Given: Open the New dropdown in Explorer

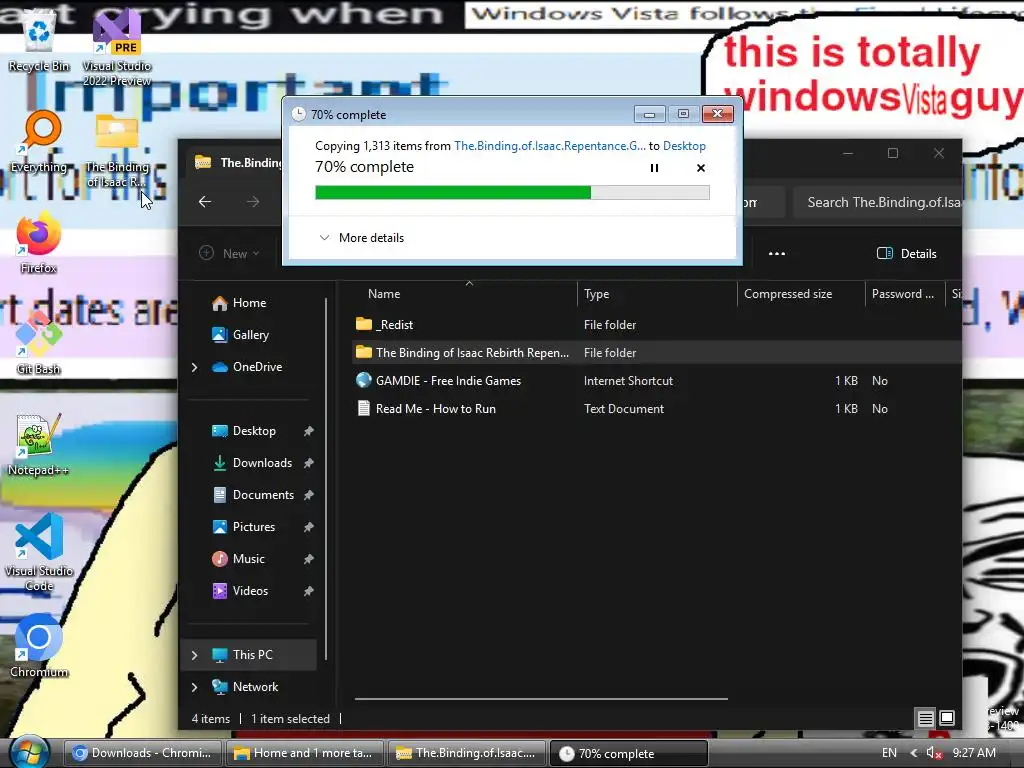Looking at the screenshot, I should coord(229,253).
